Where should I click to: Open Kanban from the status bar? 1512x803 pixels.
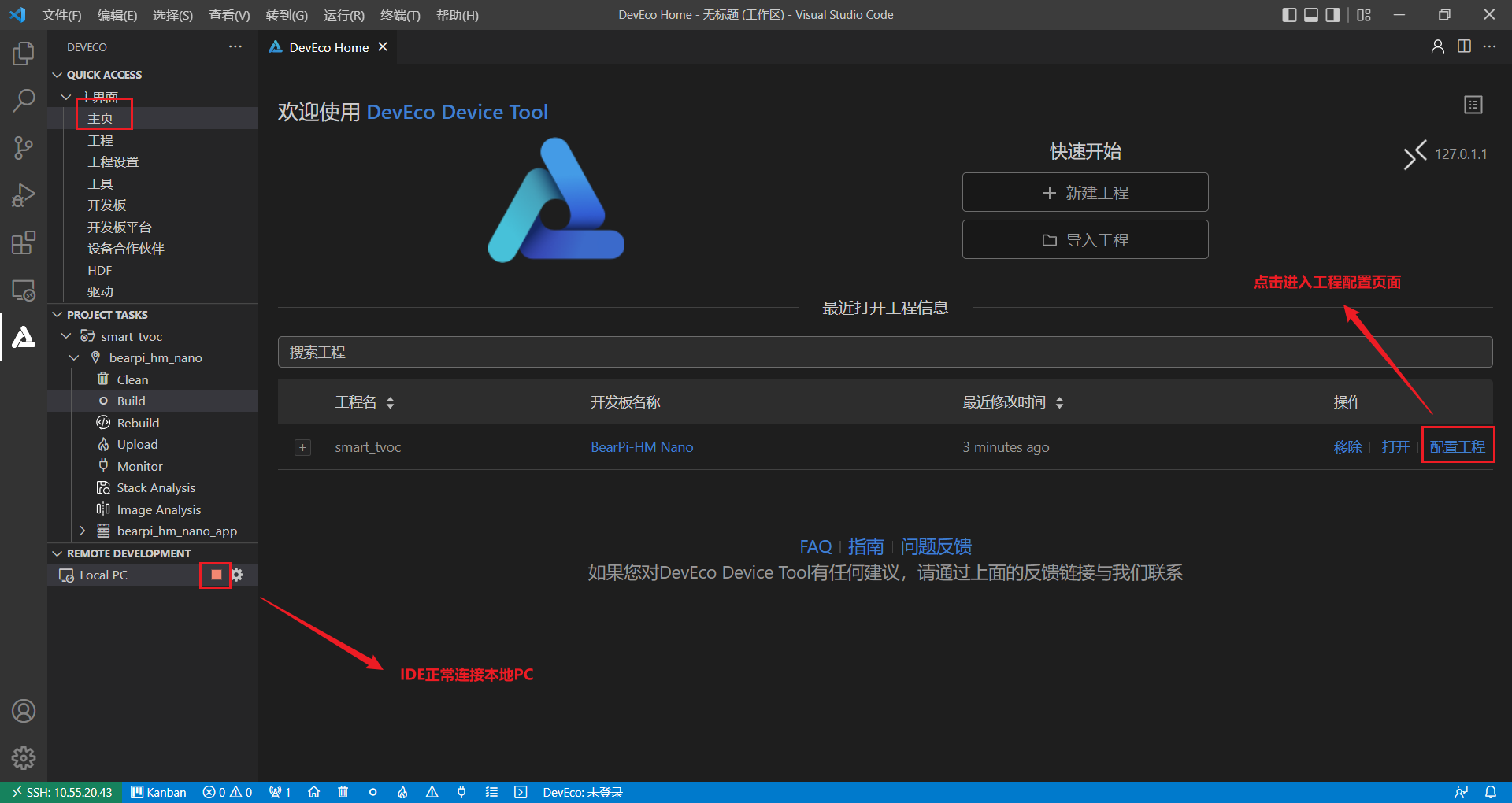click(158, 792)
